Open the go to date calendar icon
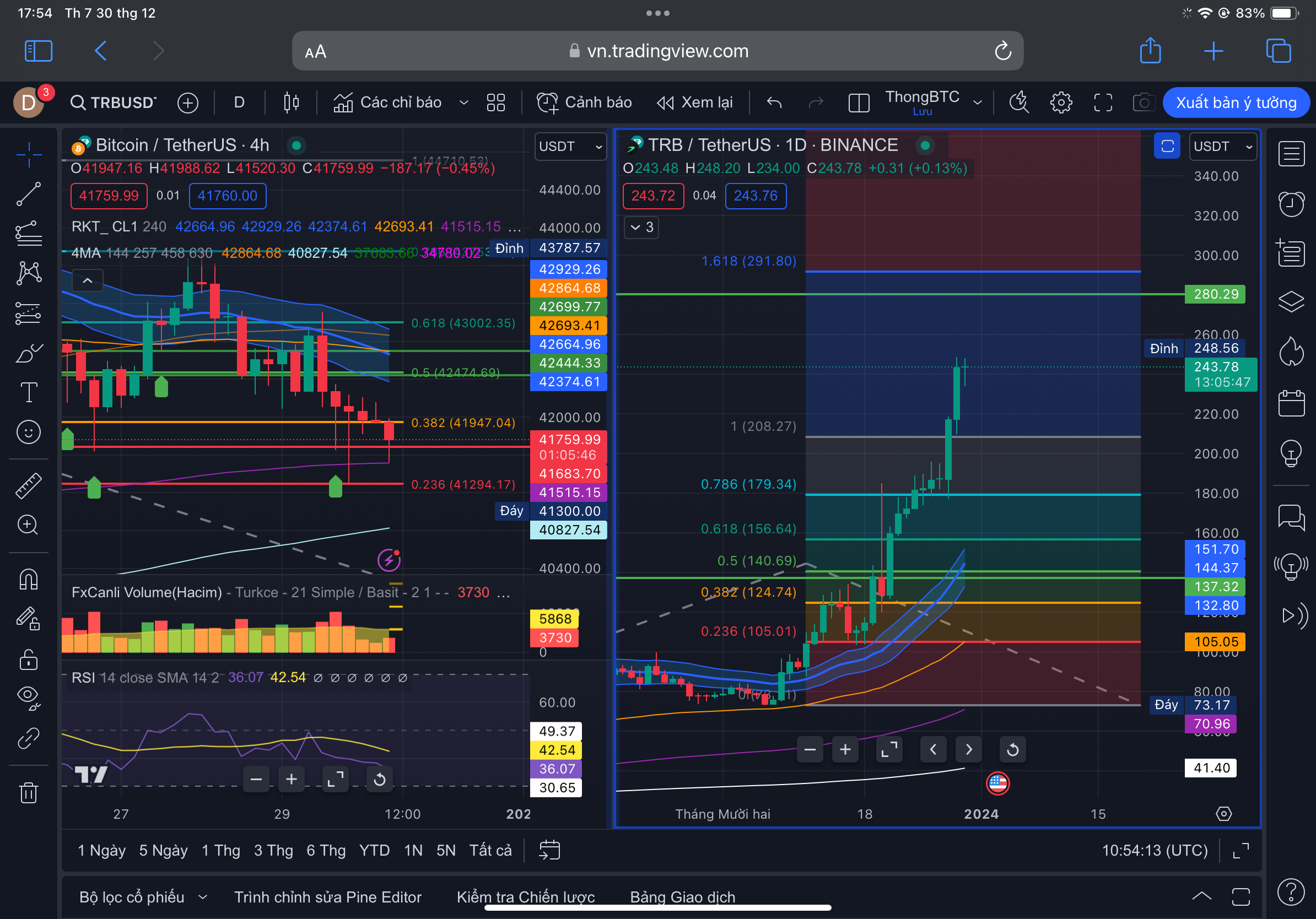Viewport: 1316px width, 919px height. click(x=549, y=850)
